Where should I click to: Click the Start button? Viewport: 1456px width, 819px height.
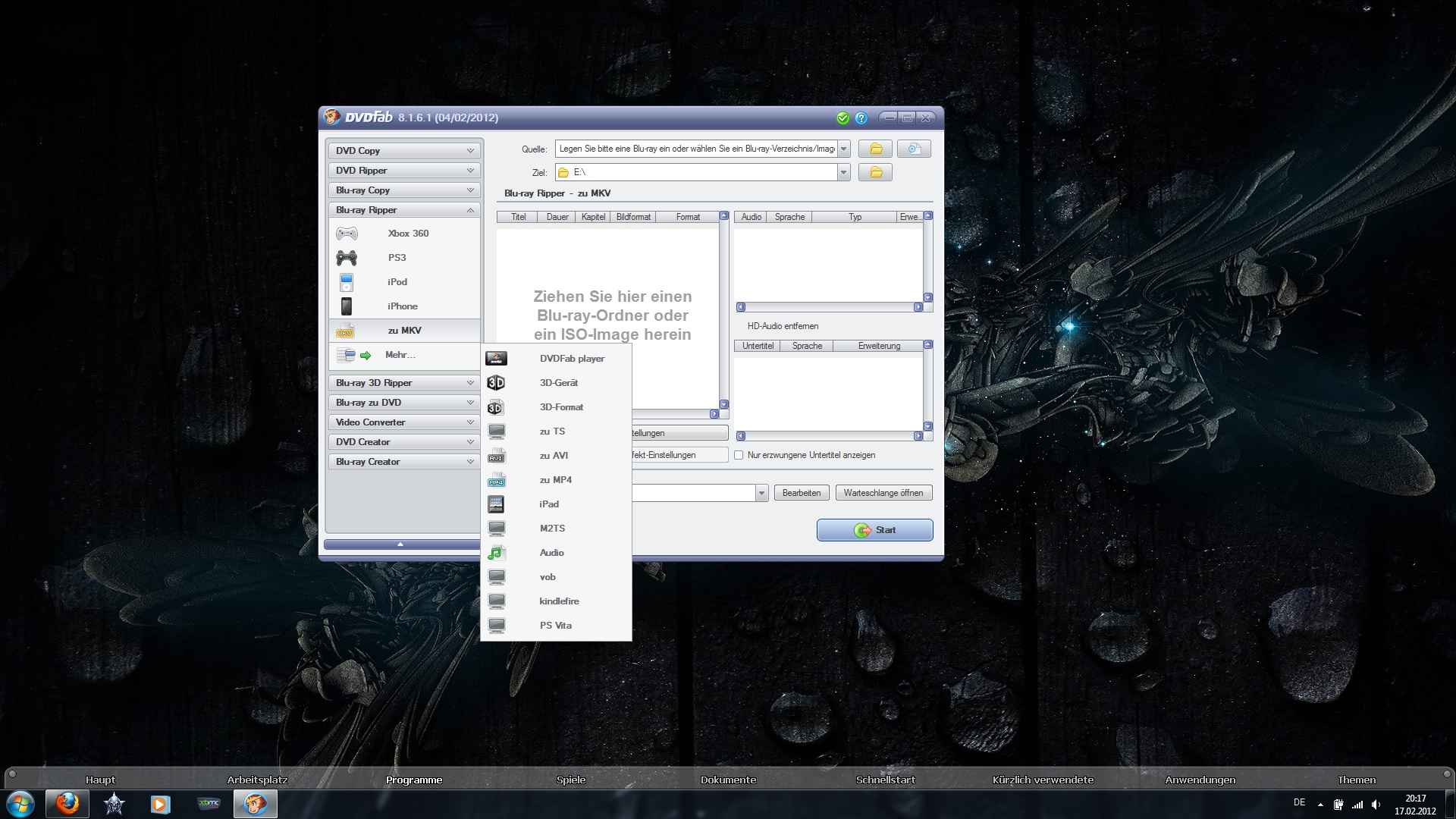tap(875, 530)
